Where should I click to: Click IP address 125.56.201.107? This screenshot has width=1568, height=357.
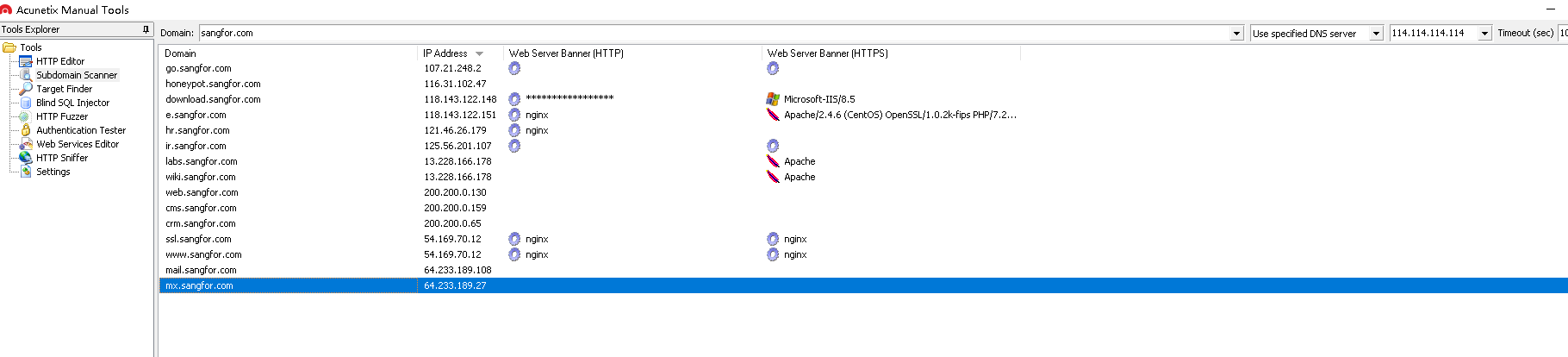click(x=457, y=146)
